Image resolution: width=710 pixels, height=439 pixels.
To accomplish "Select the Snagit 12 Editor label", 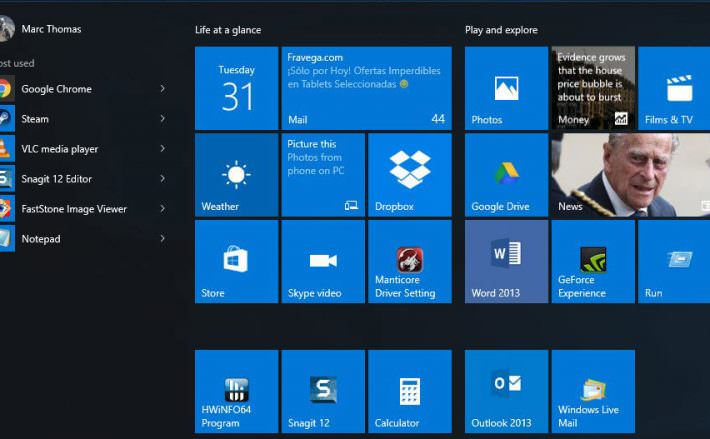I will (x=57, y=179).
